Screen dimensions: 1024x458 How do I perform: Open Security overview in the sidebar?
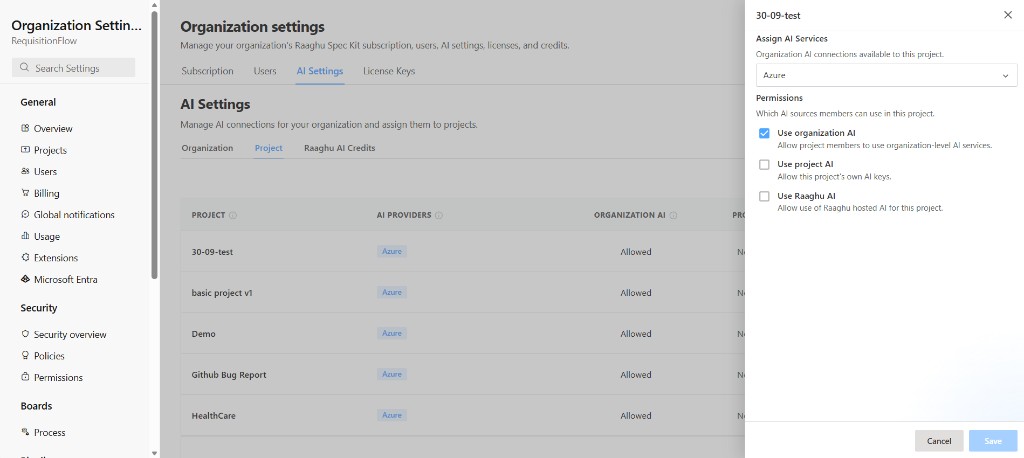pos(70,335)
